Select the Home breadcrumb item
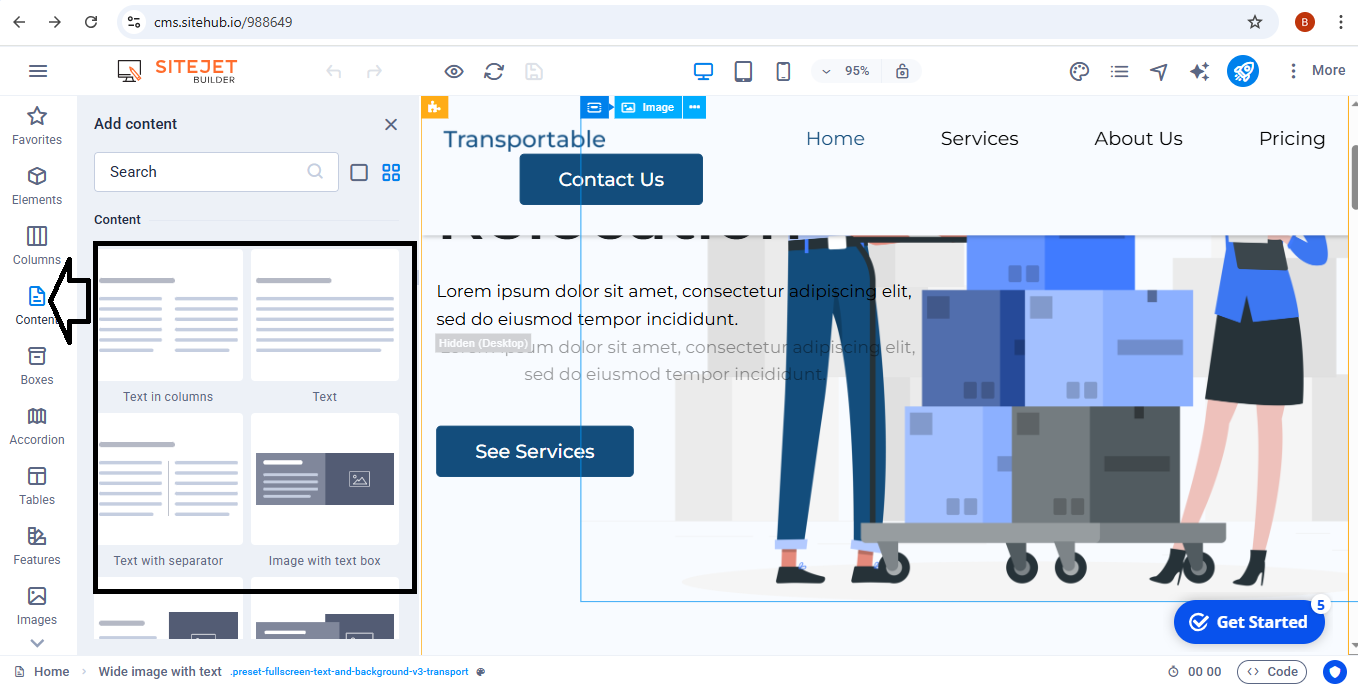This screenshot has height=685, width=1358. pos(51,672)
